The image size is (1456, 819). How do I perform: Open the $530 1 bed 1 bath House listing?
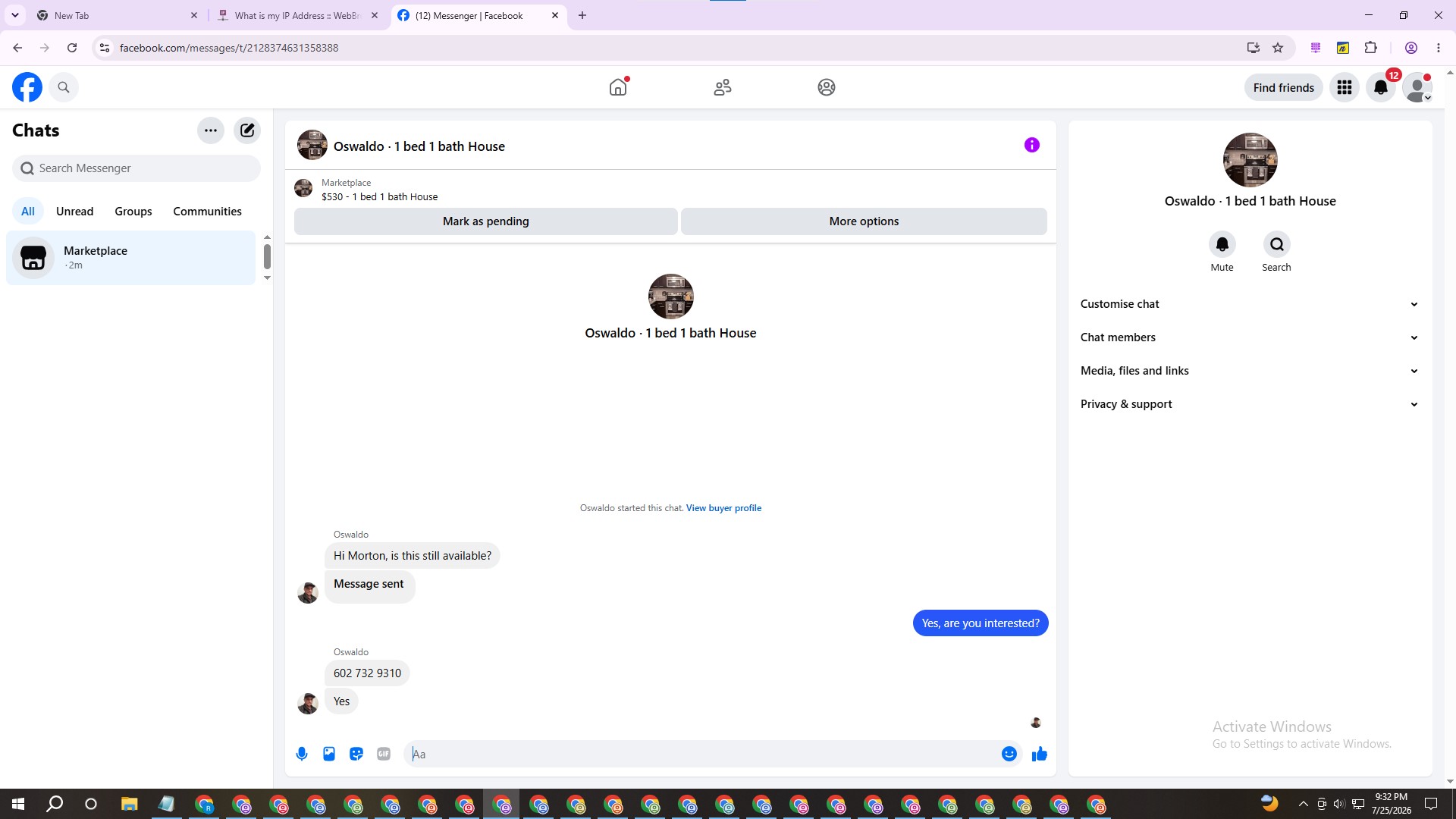[x=379, y=197]
